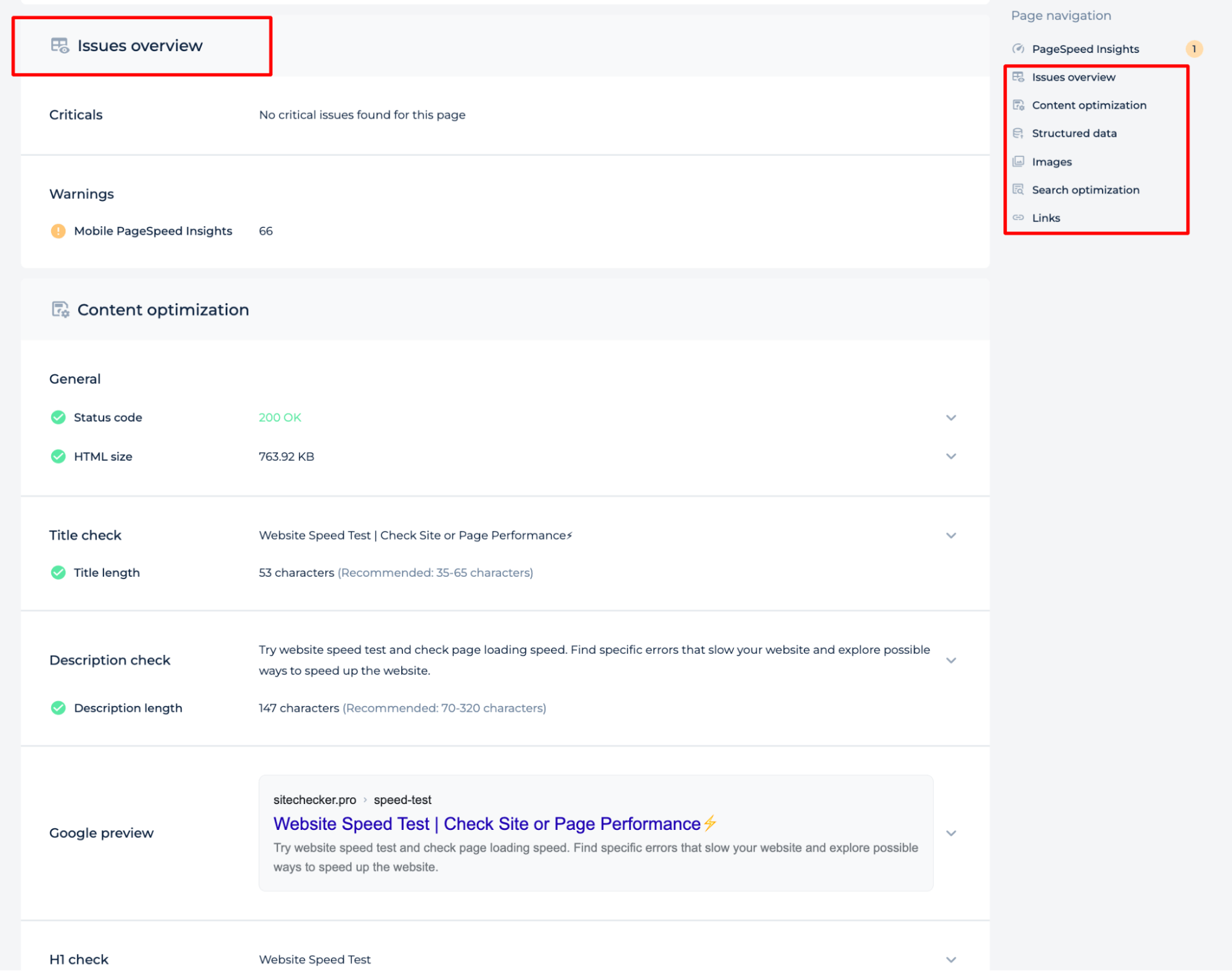Go to Issues overview in page navigation

coord(1074,77)
